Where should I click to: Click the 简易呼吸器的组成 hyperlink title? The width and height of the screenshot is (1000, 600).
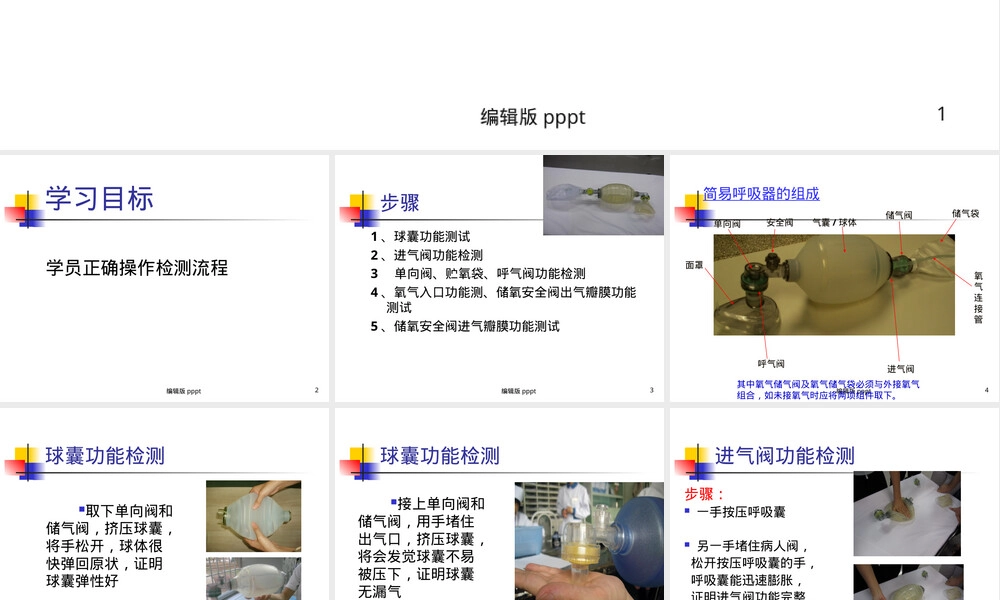(761, 194)
